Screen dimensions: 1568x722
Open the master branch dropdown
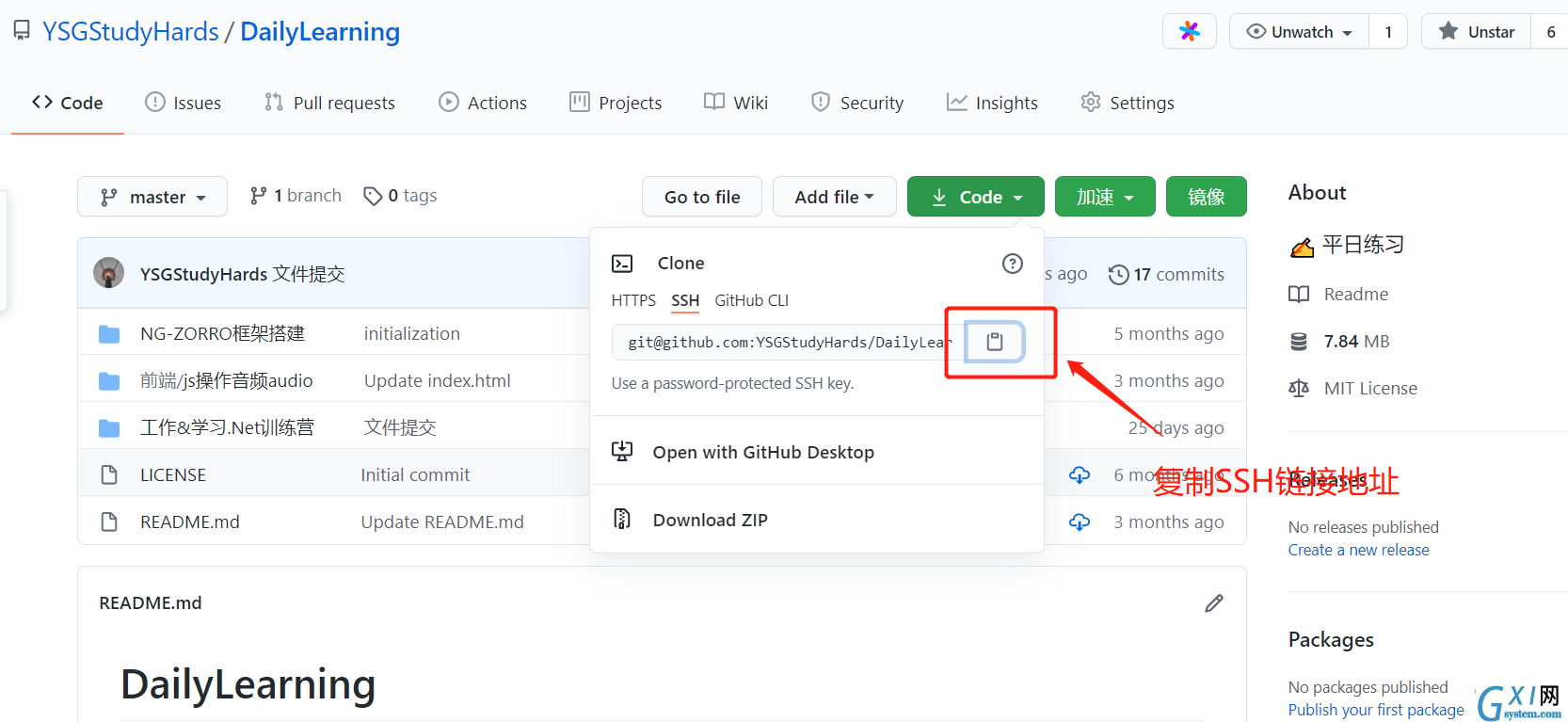pos(152,197)
